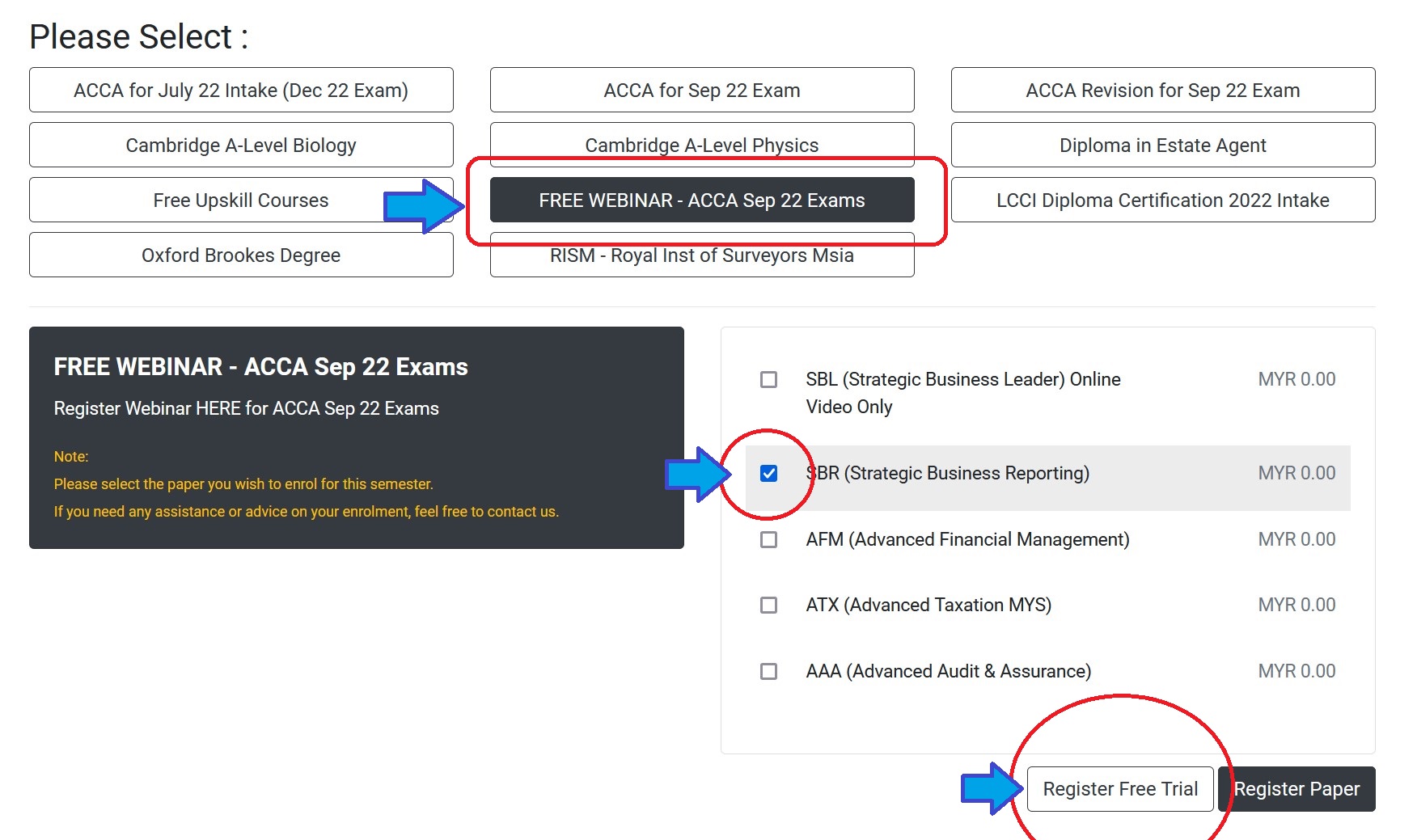Click MYR 0.00 price in AAA row
This screenshot has width=1417, height=840.
(x=1296, y=671)
